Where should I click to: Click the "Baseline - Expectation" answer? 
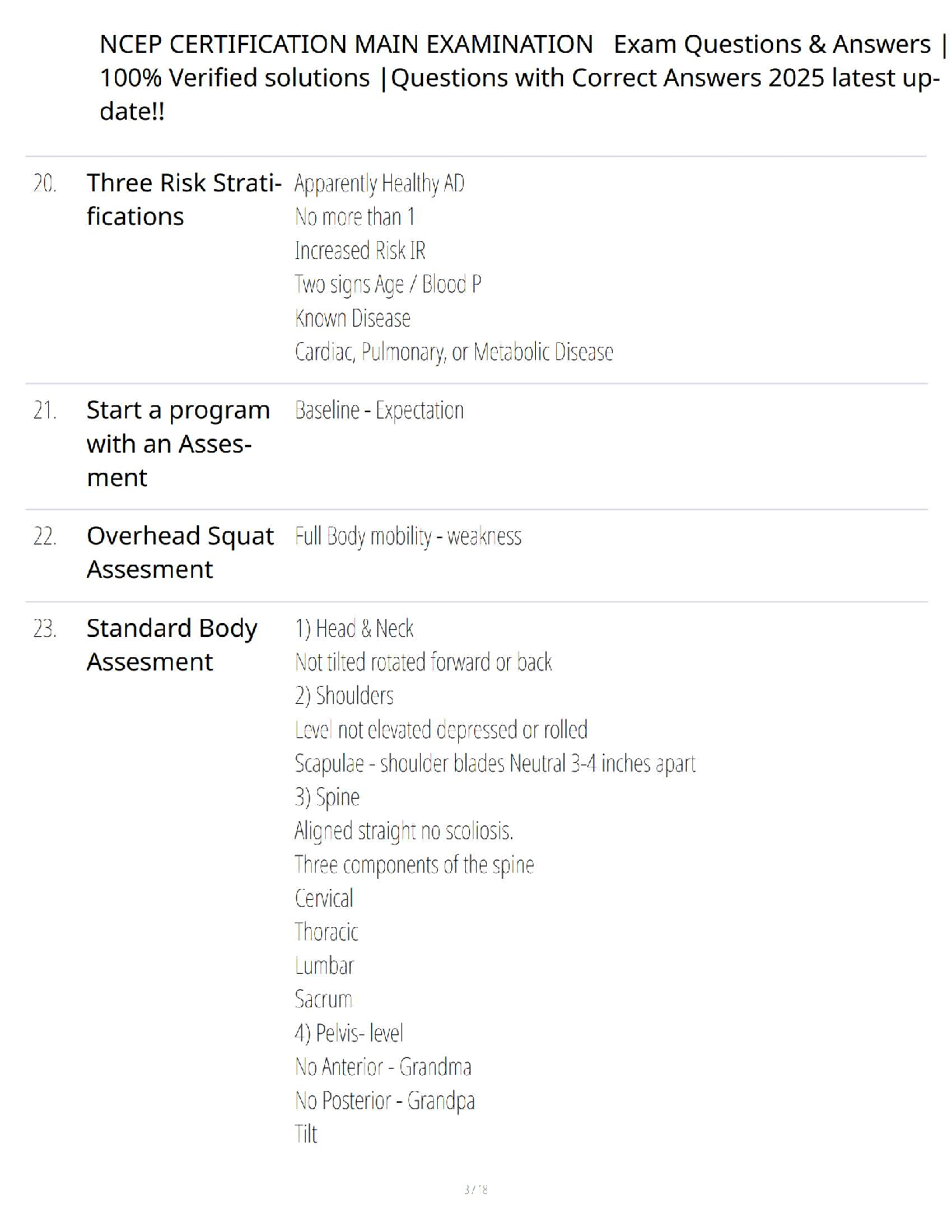pyautogui.click(x=379, y=410)
